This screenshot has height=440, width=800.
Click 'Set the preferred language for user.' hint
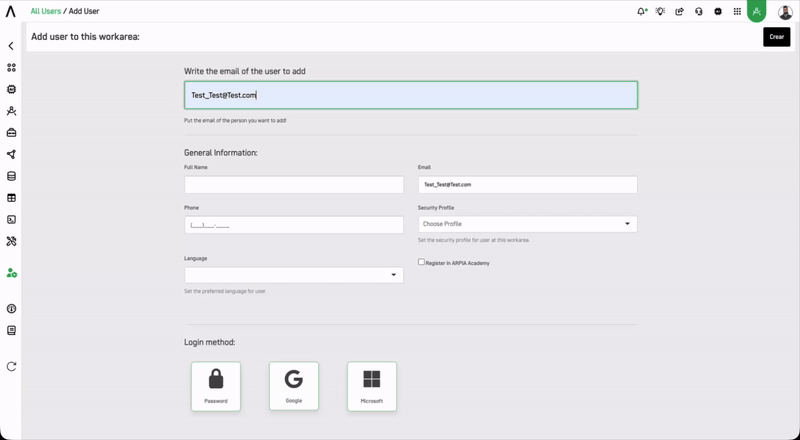pos(225,291)
